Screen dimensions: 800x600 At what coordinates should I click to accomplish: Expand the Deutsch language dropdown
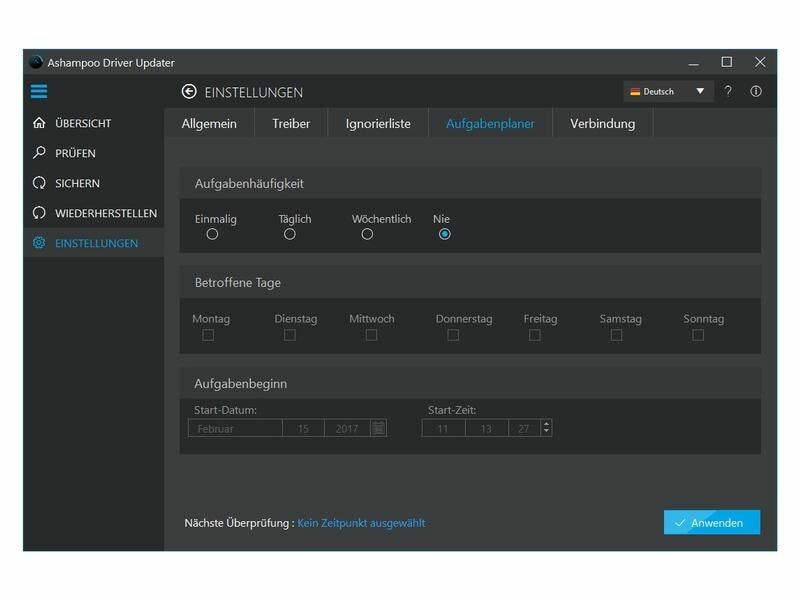tap(667, 92)
